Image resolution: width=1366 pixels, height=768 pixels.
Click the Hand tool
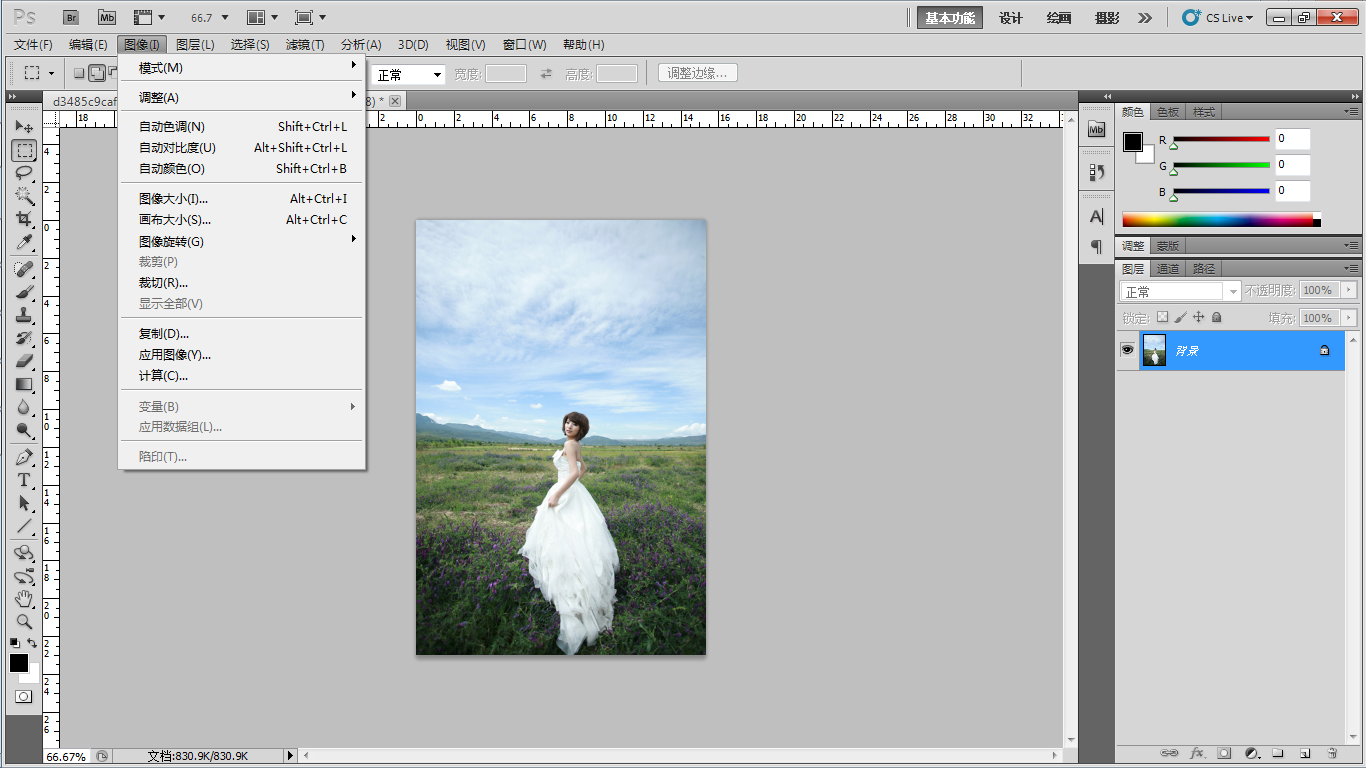[x=24, y=598]
